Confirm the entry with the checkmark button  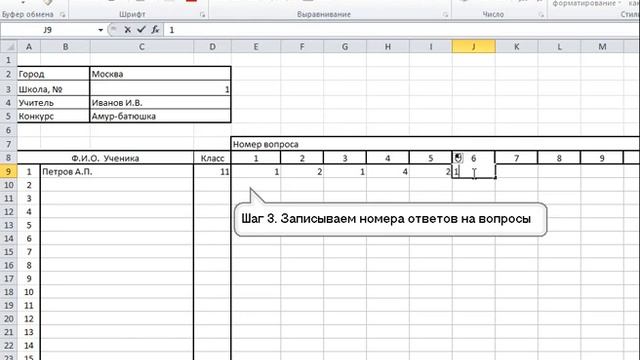click(141, 30)
